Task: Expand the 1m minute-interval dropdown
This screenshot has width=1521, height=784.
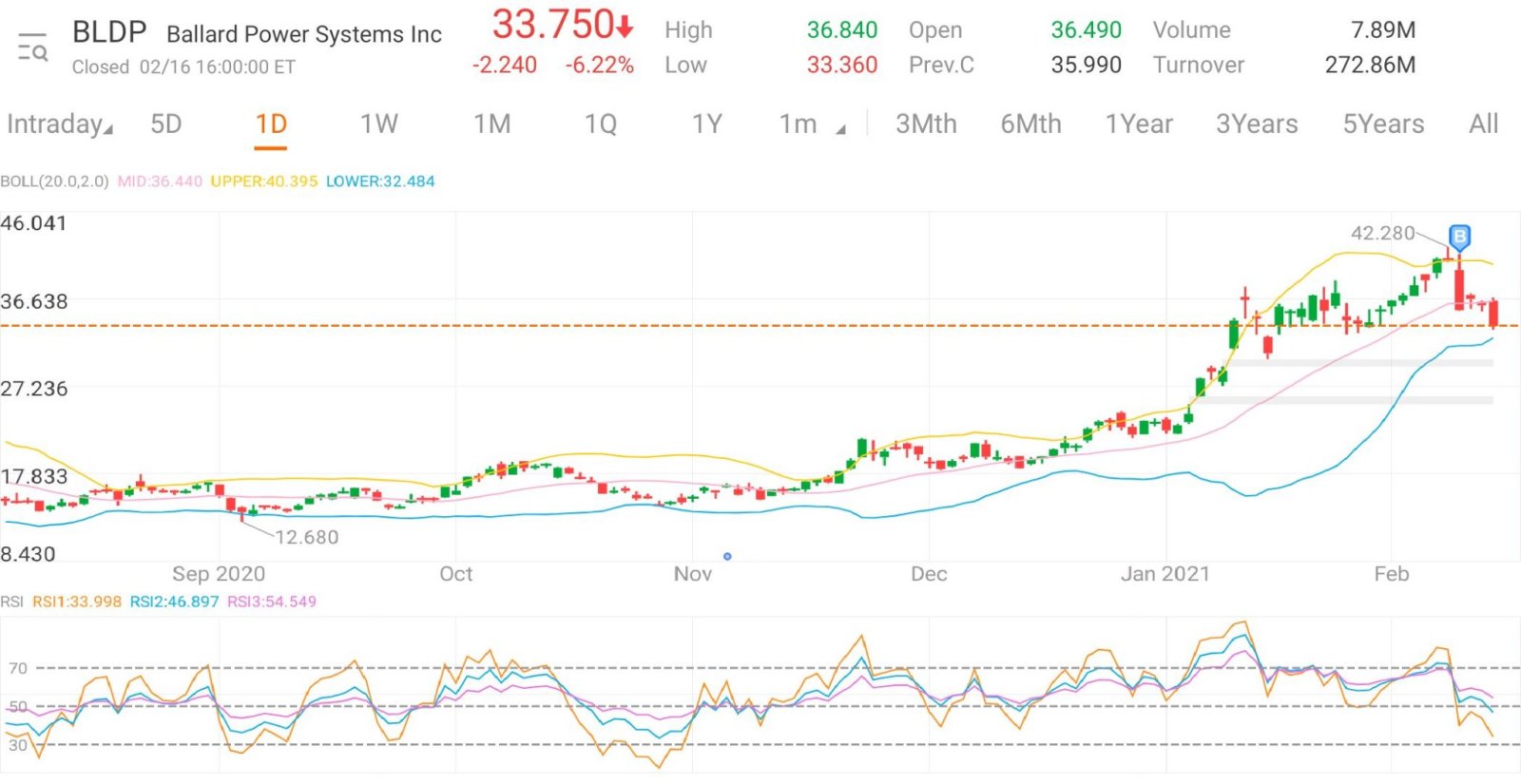Action: coord(813,124)
